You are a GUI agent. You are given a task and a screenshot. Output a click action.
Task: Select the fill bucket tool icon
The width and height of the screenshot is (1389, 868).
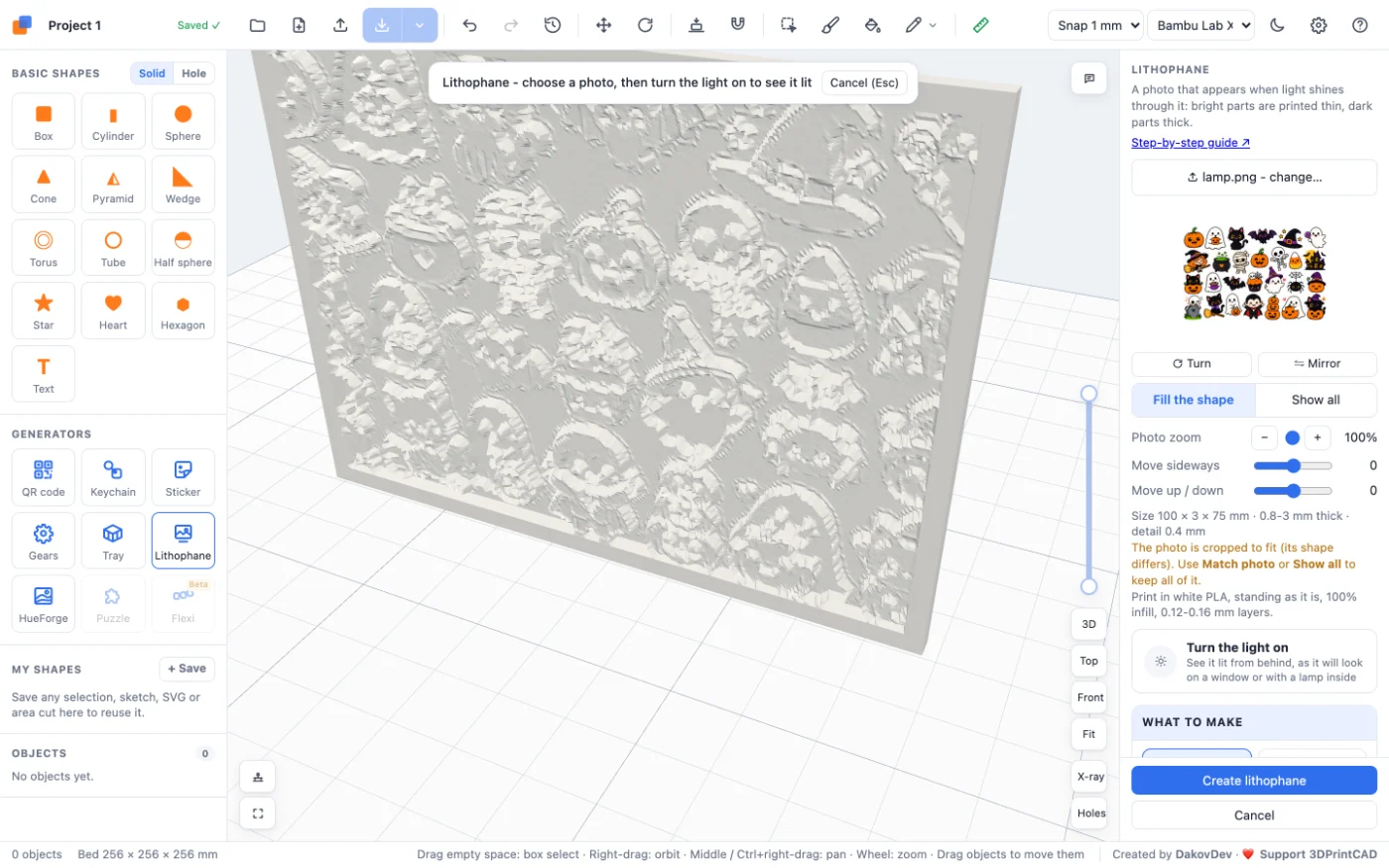(x=872, y=25)
